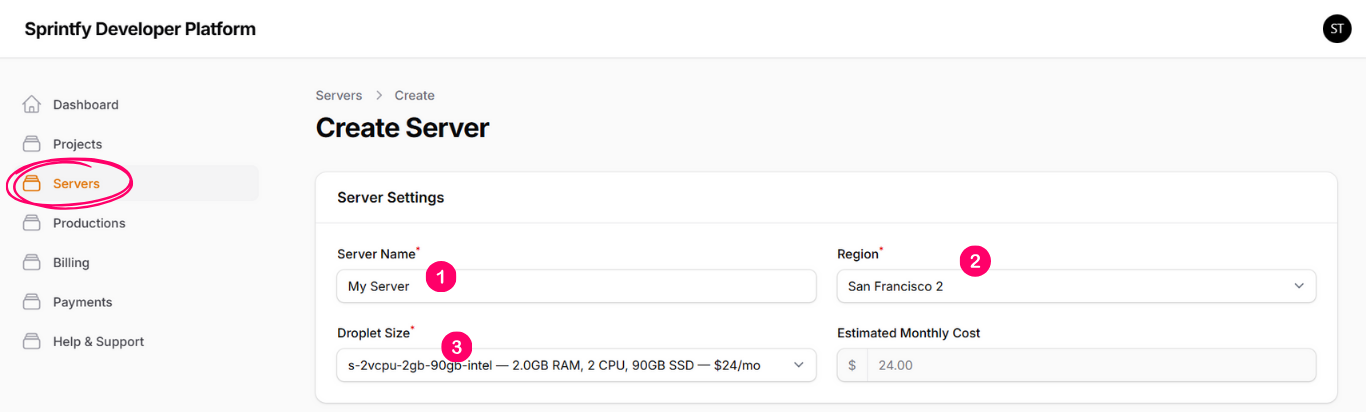Click the Sprintfy Developer Platform title
Screen dimensions: 1366x412
(140, 29)
